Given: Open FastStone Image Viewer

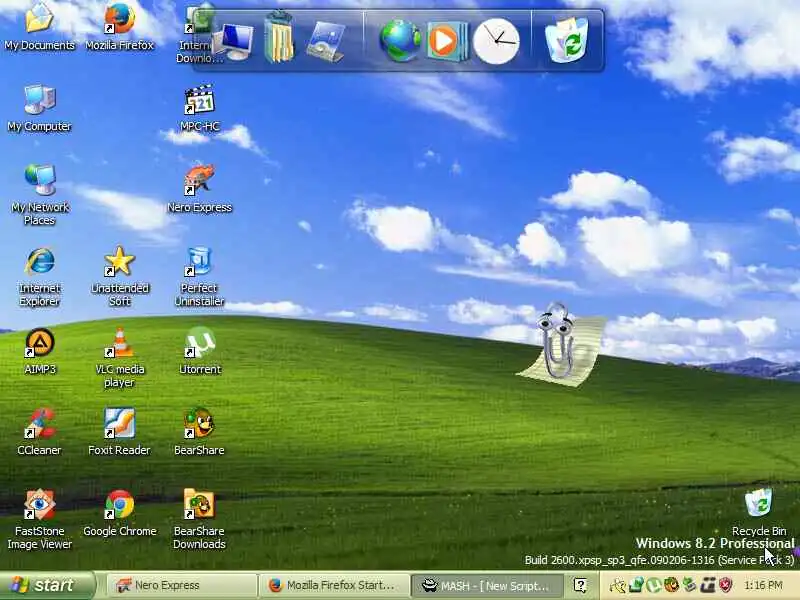Looking at the screenshot, I should tap(39, 519).
